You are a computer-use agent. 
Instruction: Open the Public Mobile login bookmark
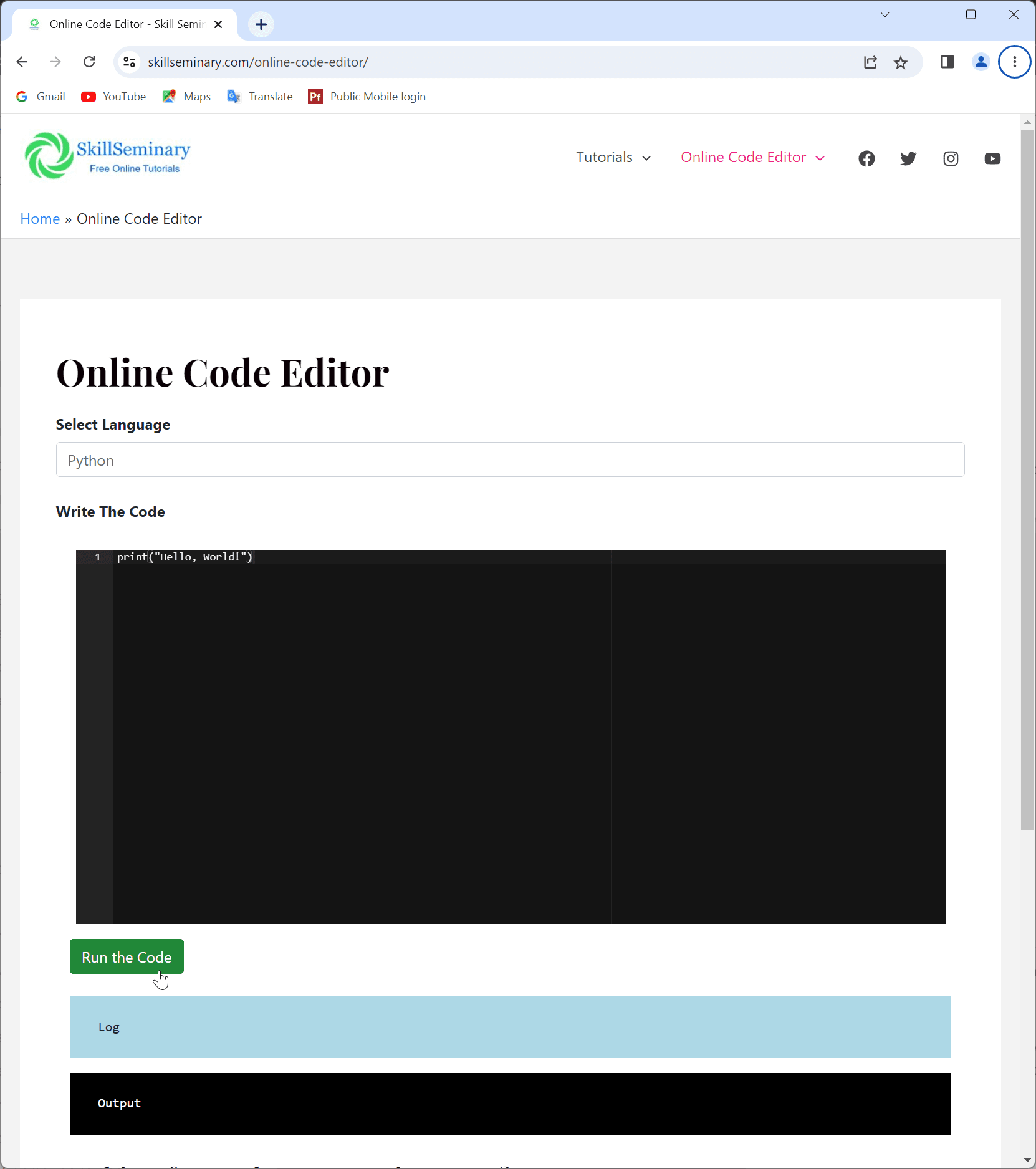[367, 96]
